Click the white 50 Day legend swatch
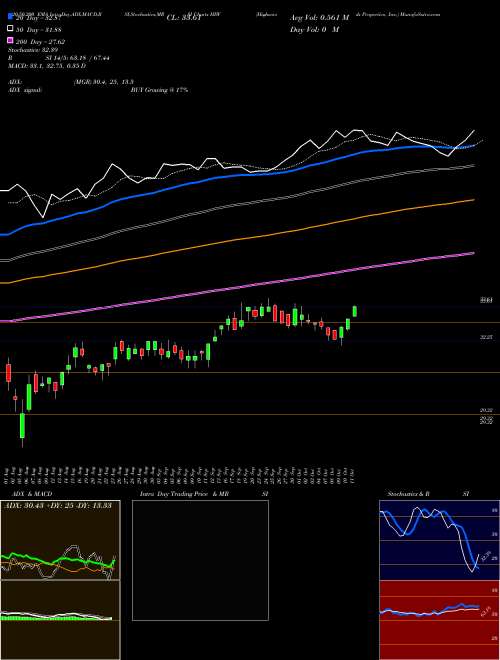 [11, 29]
